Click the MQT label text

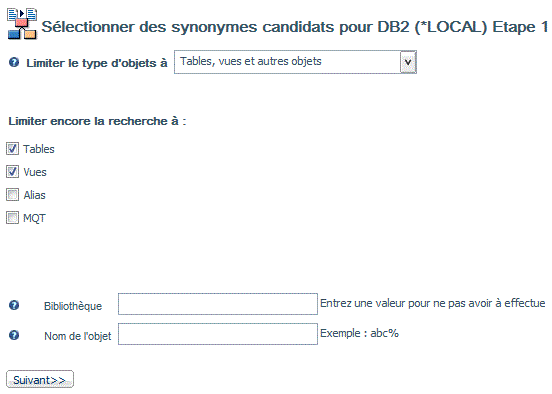(x=34, y=218)
